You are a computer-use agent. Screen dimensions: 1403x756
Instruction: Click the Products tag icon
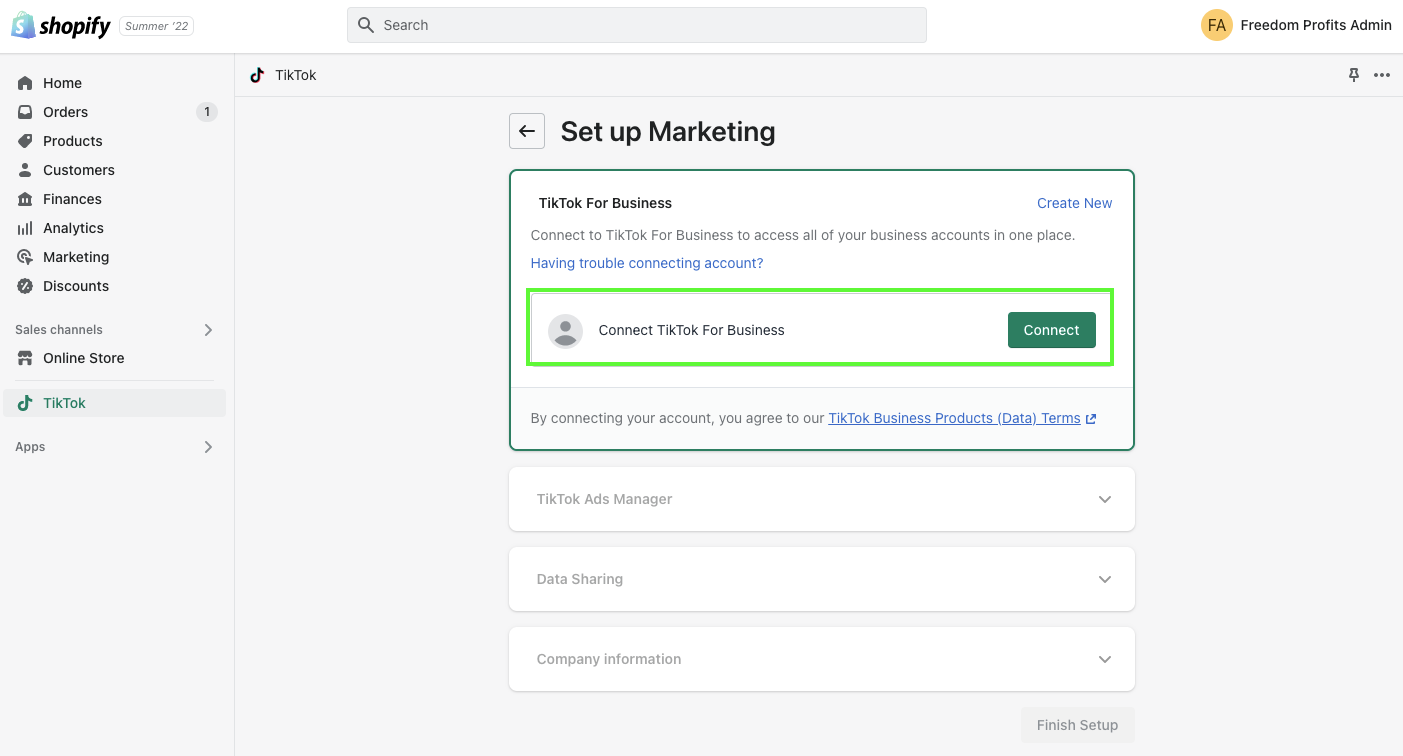25,141
